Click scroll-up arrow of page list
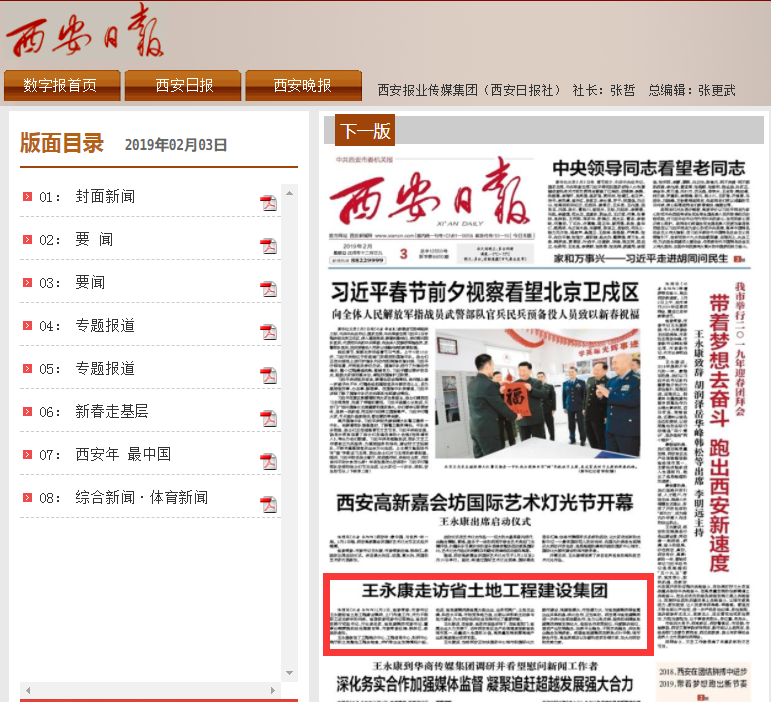The width and height of the screenshot is (771, 702). coord(290,193)
